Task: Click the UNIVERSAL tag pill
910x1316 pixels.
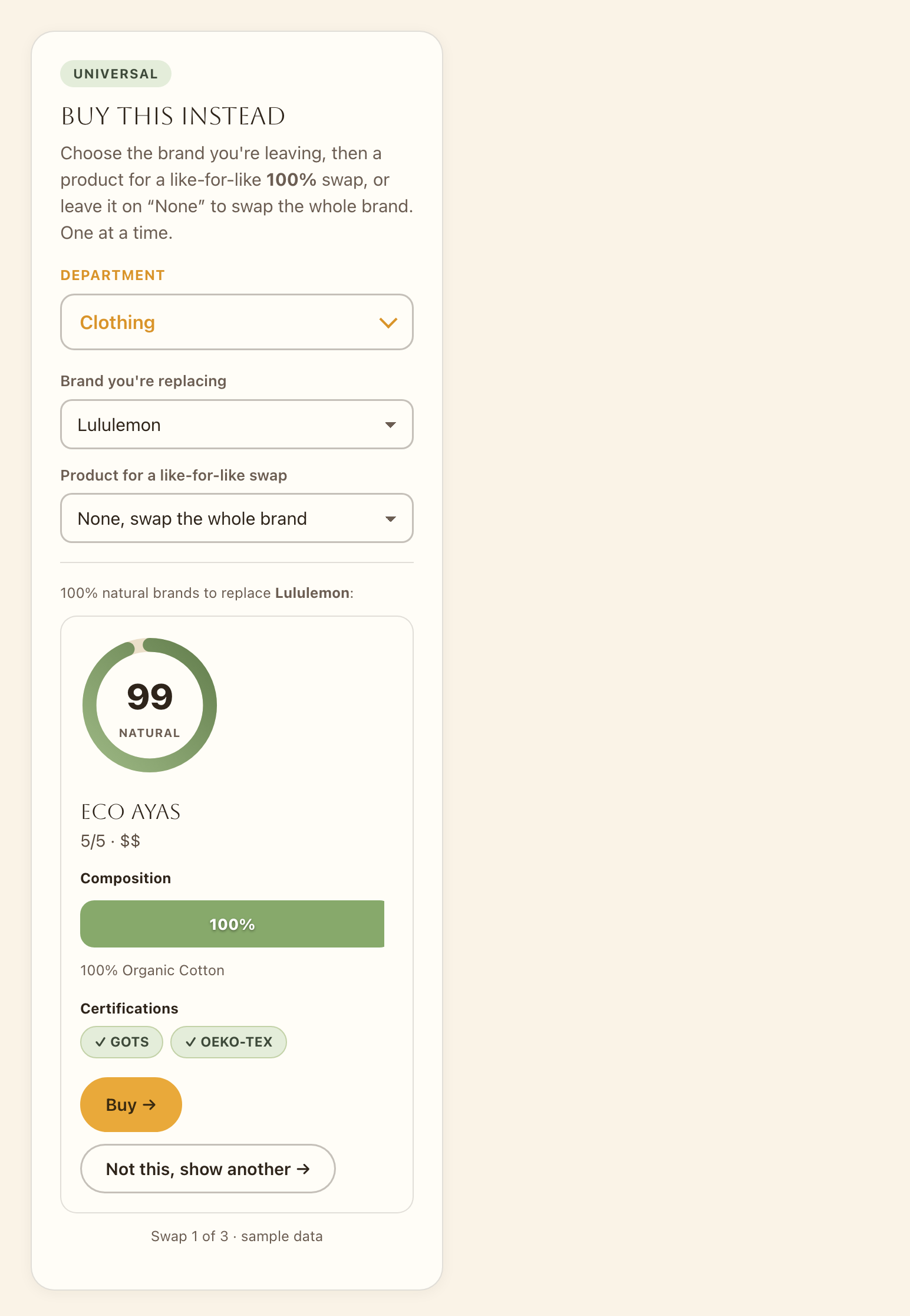Action: tap(116, 74)
